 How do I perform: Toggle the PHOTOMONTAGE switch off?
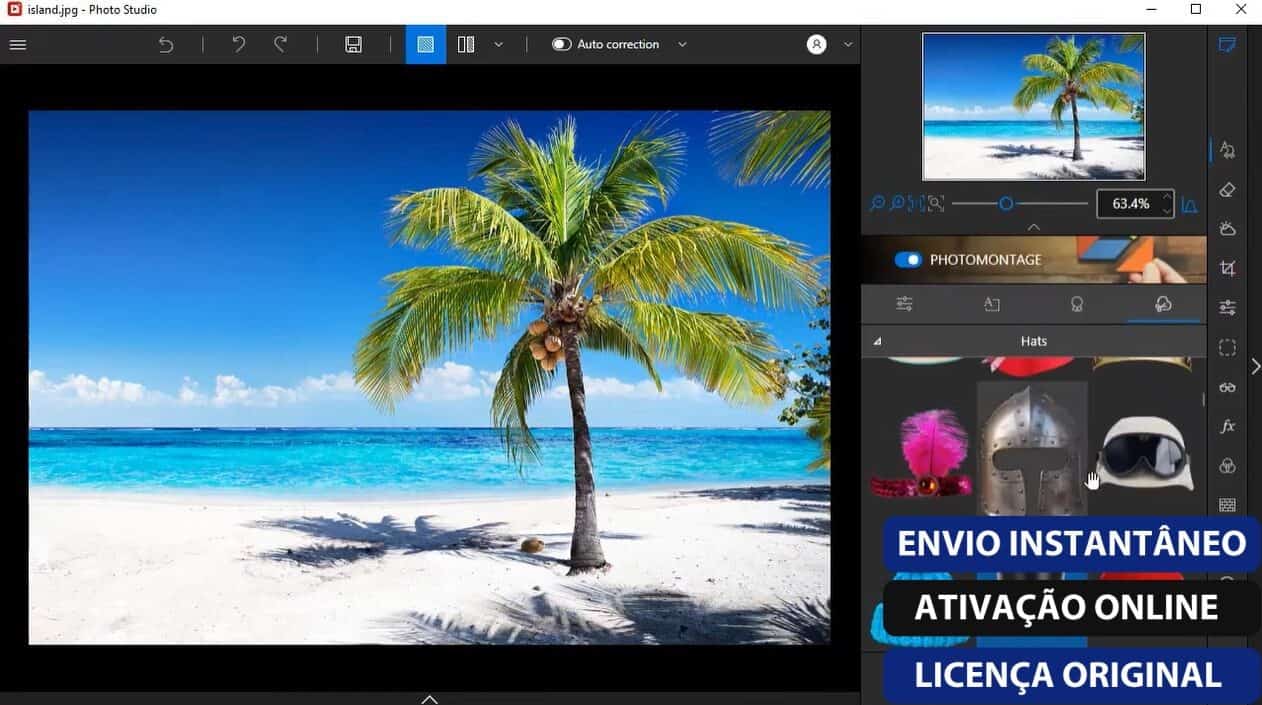908,260
